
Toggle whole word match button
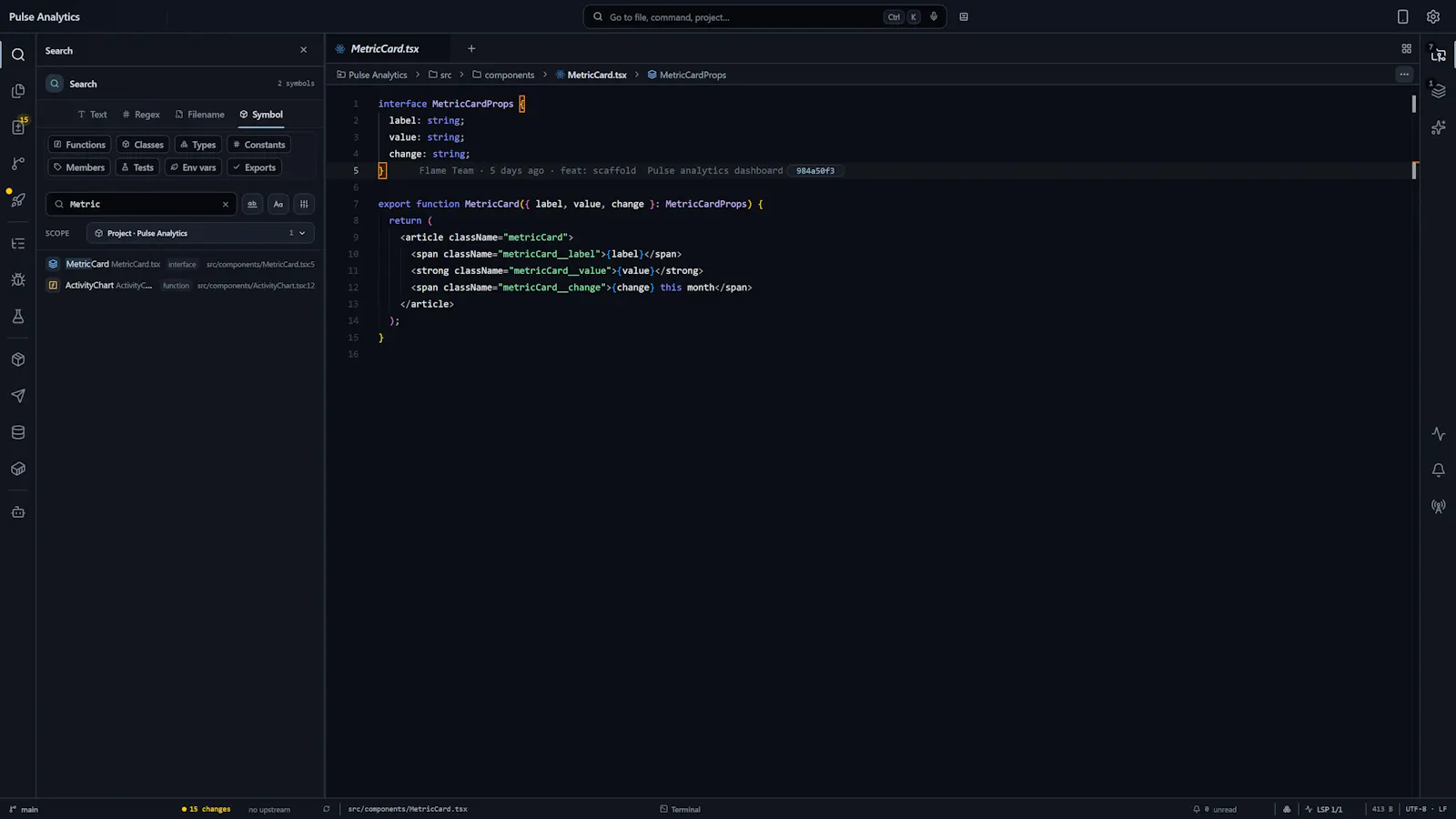(252, 204)
